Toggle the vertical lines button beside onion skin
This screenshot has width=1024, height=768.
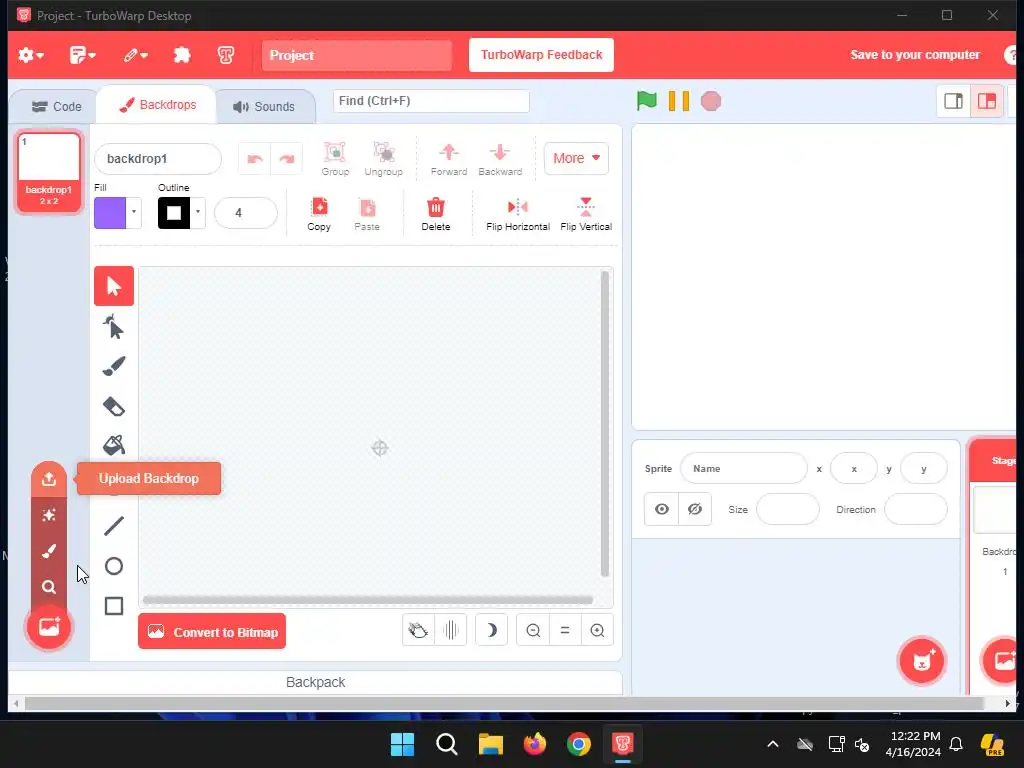pyautogui.click(x=451, y=630)
